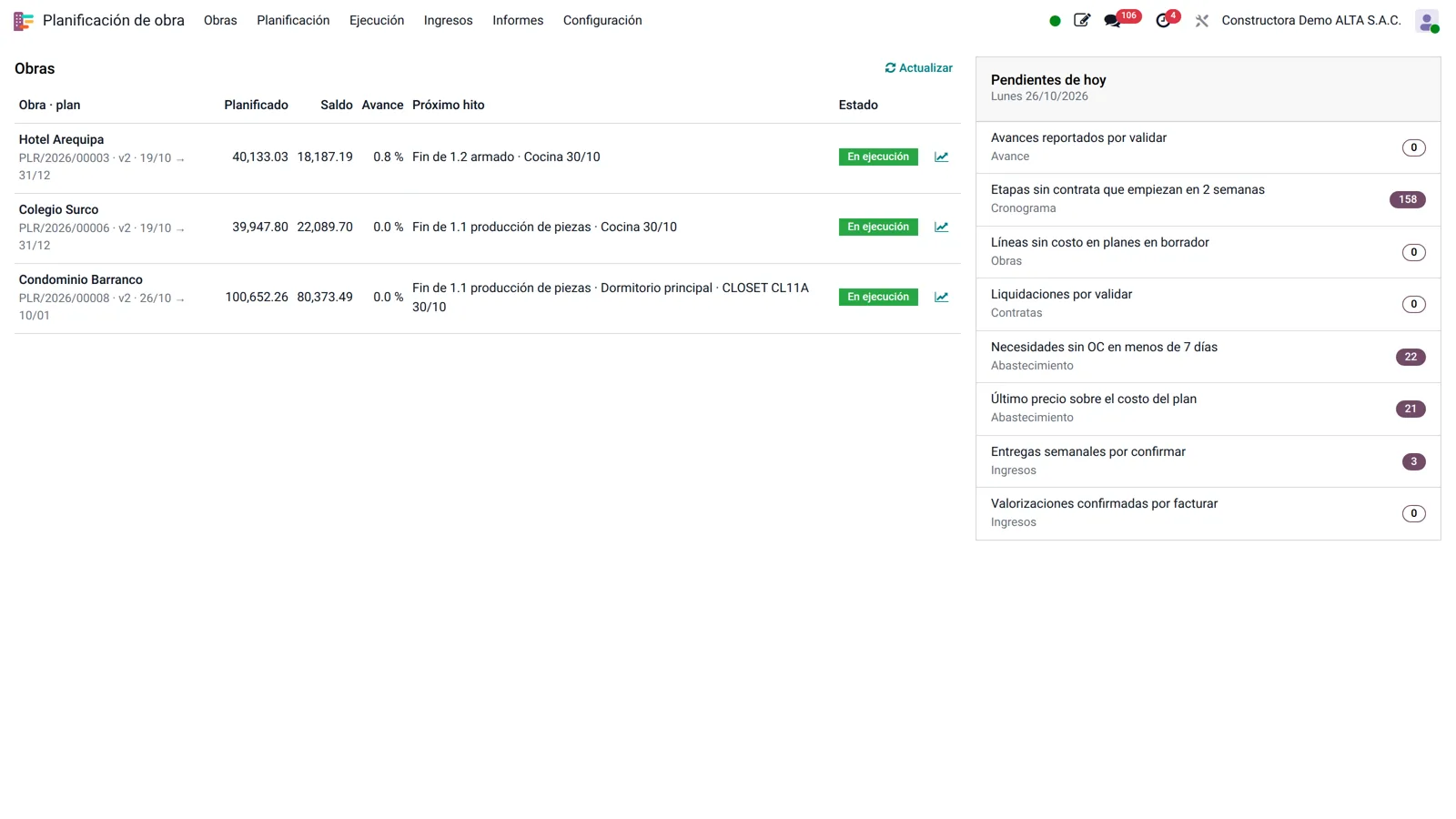Click milestone 'Dormitorio principal · CLOSET CL11A'
The width and height of the screenshot is (1456, 819).
click(705, 288)
